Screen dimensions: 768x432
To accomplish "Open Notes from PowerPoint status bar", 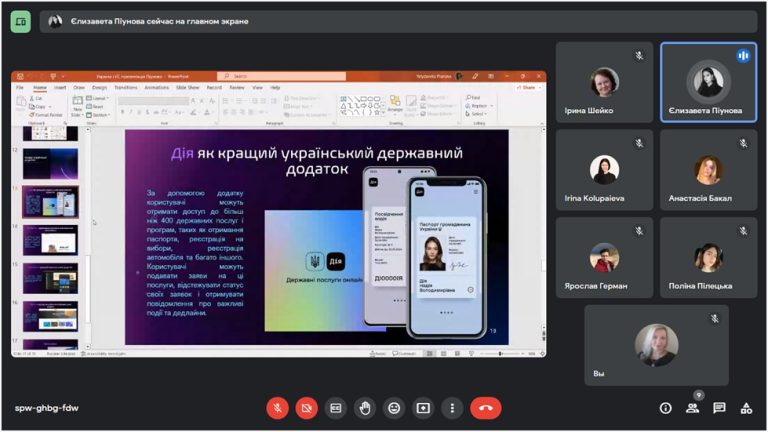I will point(378,353).
